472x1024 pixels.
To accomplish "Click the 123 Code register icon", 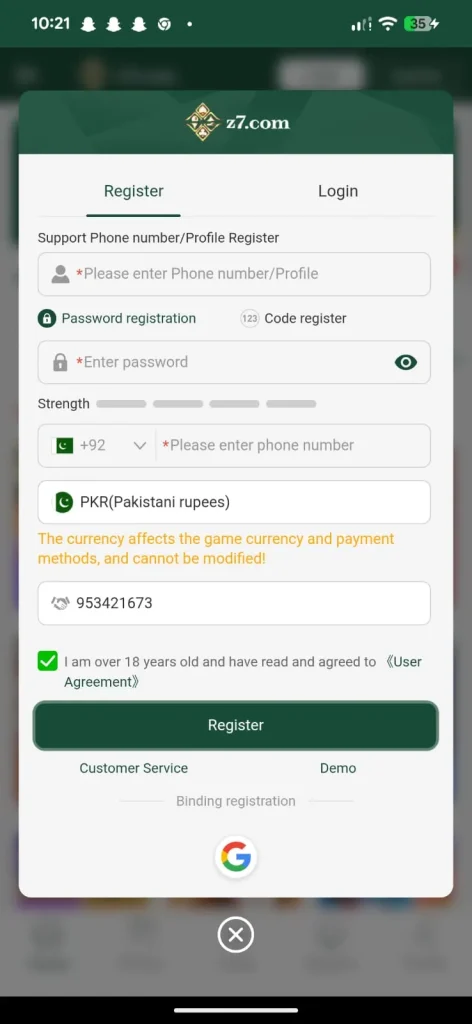I will (249, 319).
